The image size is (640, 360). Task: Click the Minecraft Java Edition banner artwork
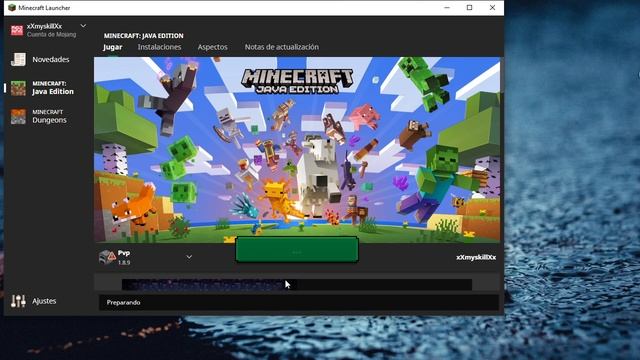point(297,150)
